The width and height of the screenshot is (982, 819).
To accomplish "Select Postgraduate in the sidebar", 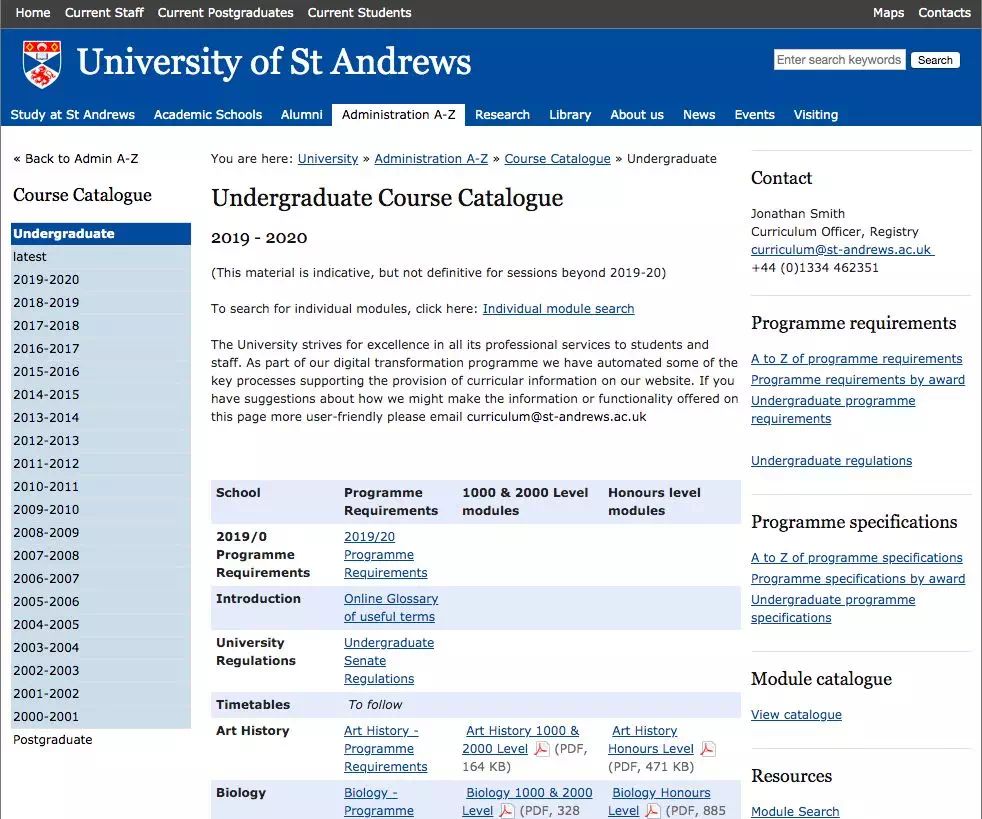I will pos(53,739).
